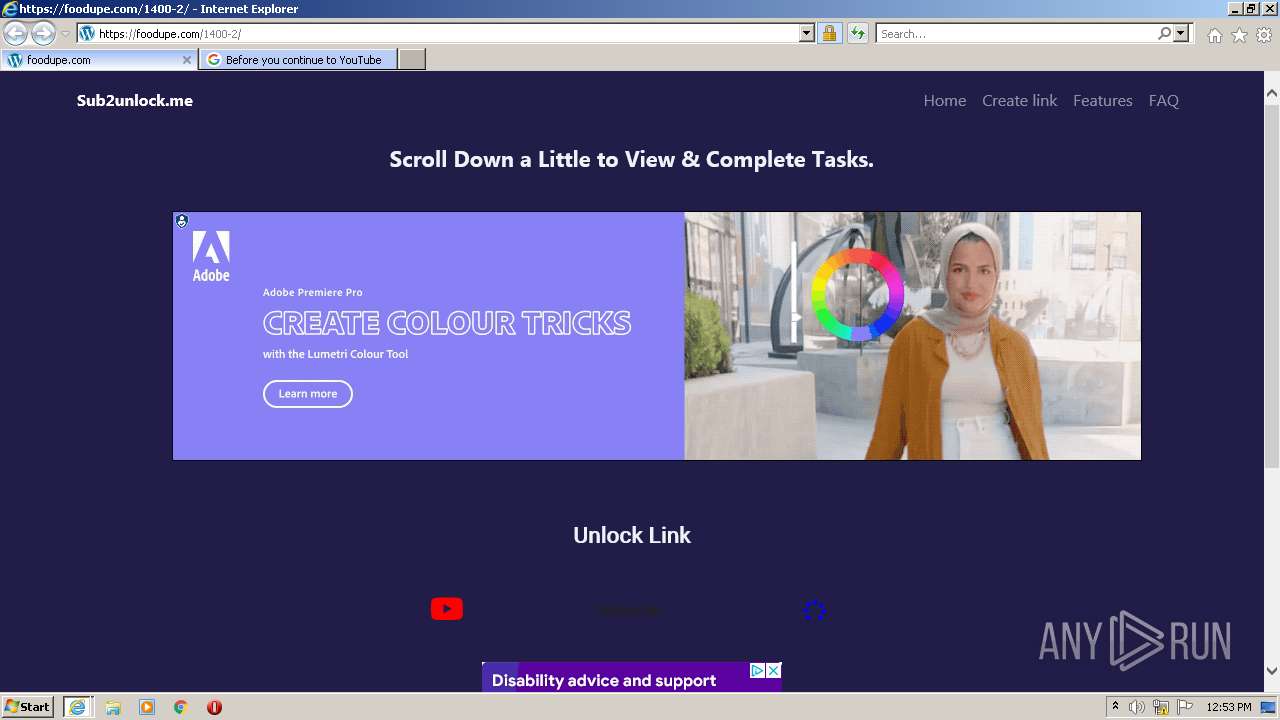Image resolution: width=1280 pixels, height=720 pixels.
Task: Expand the address bar autocomplete dropdown
Action: (x=807, y=34)
